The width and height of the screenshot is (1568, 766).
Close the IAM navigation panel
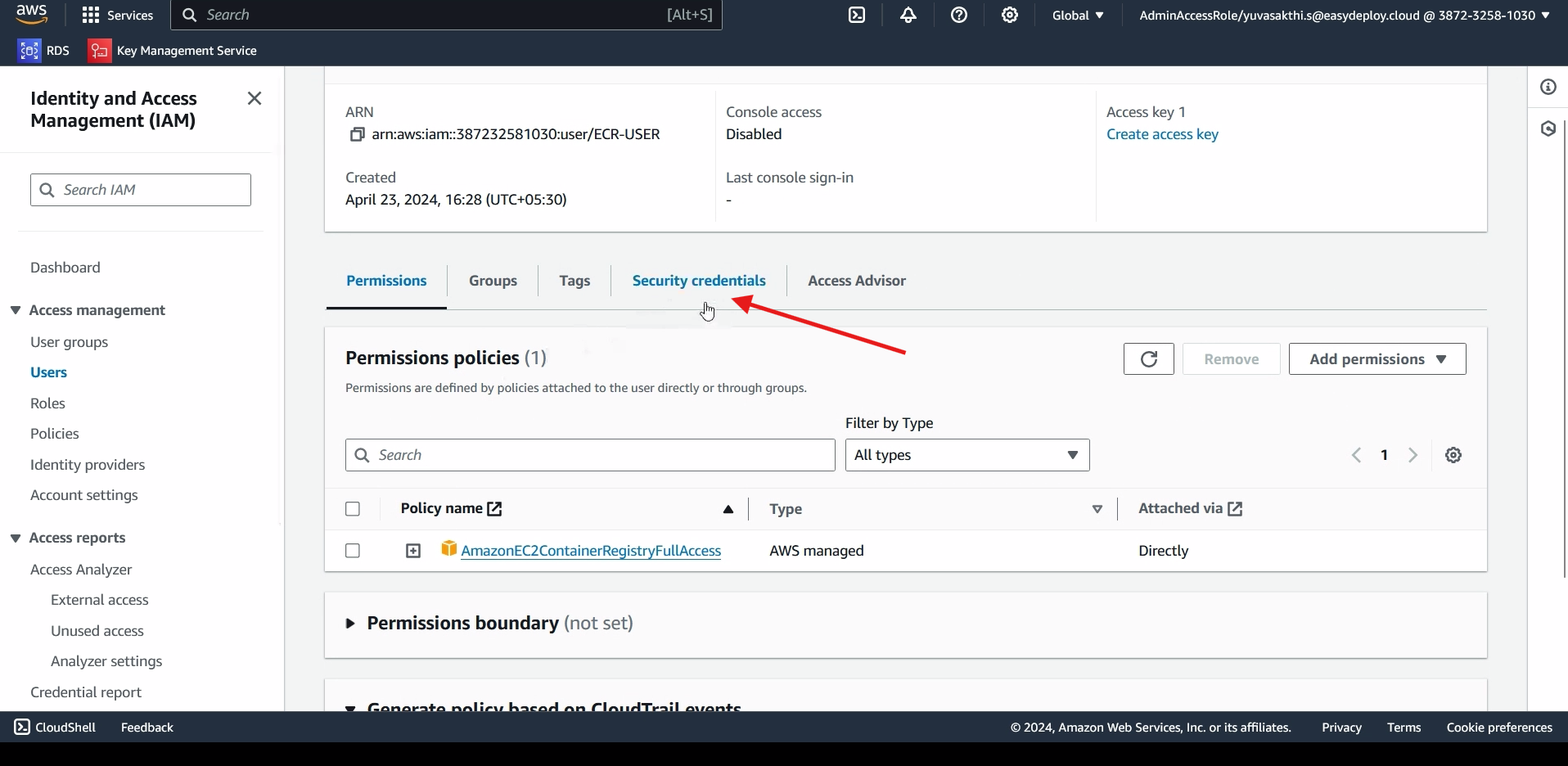tap(255, 99)
